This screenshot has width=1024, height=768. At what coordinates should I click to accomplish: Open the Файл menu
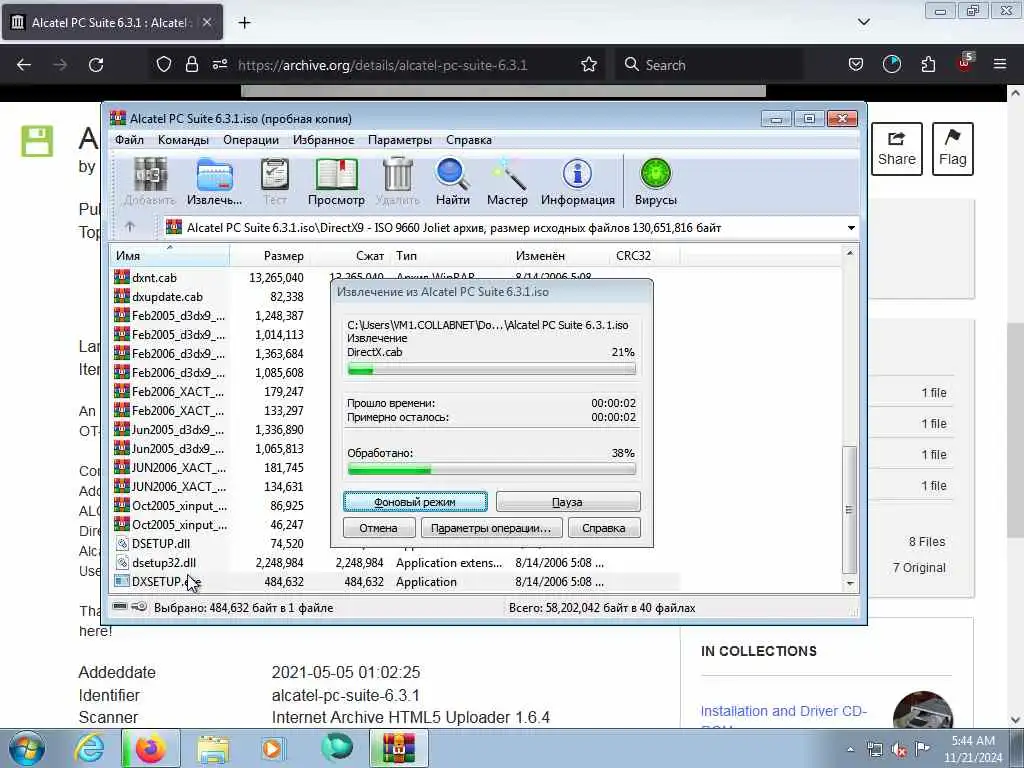pyautogui.click(x=129, y=140)
